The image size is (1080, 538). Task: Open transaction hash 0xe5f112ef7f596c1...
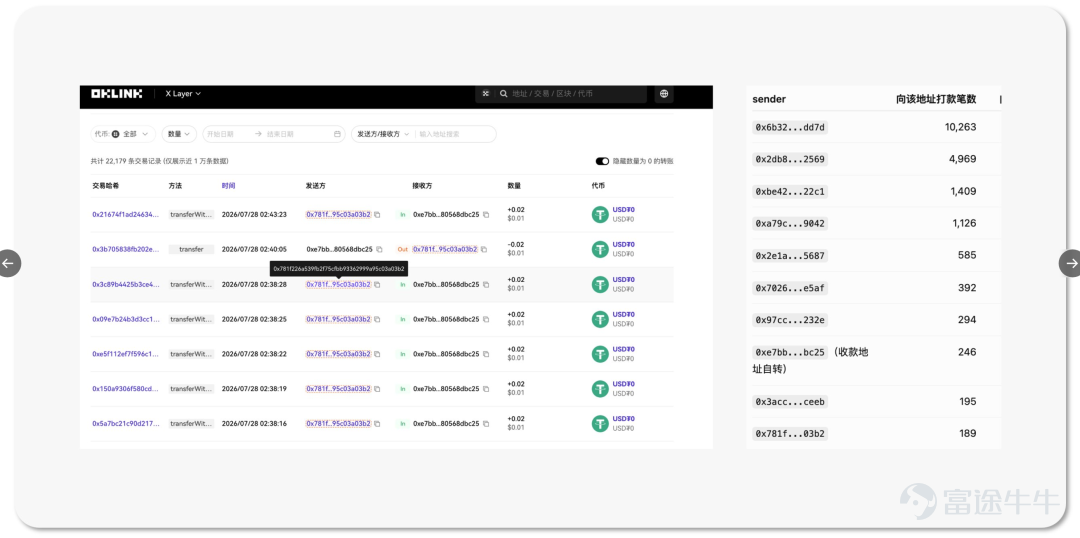pyautogui.click(x=125, y=354)
